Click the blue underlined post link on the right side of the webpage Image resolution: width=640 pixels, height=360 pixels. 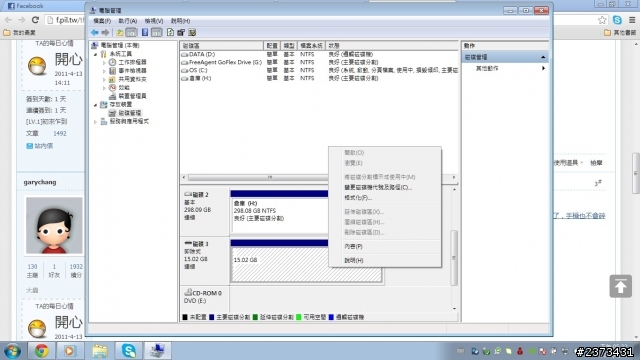click(x=579, y=216)
